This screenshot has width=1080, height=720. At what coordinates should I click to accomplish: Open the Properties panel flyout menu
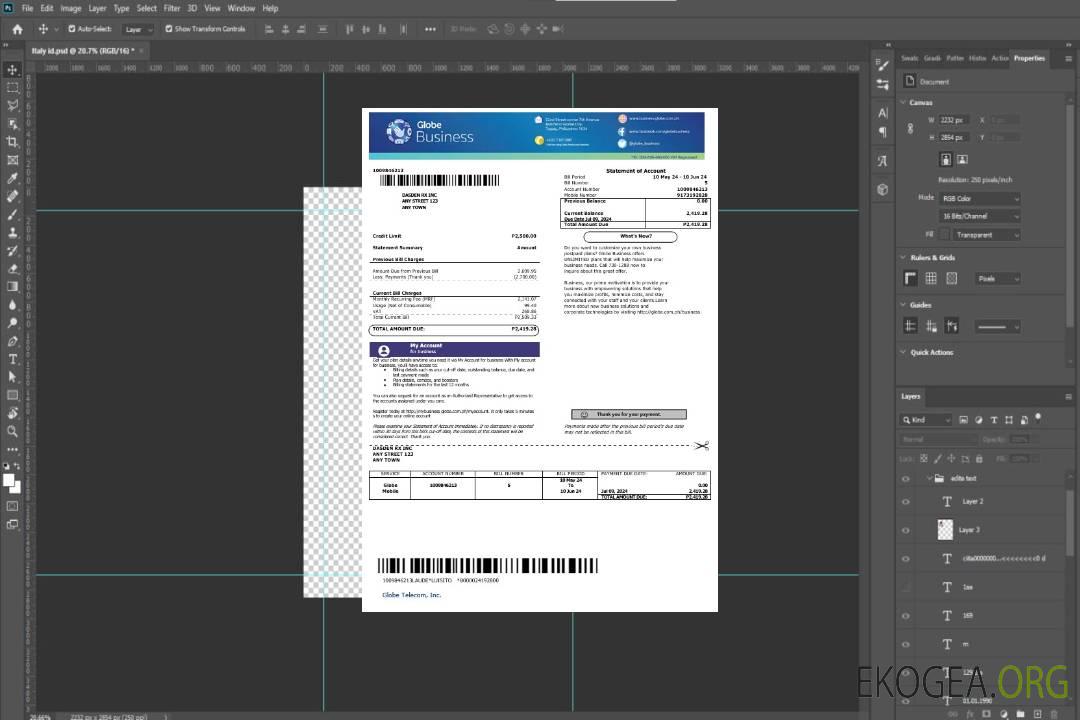click(1068, 59)
